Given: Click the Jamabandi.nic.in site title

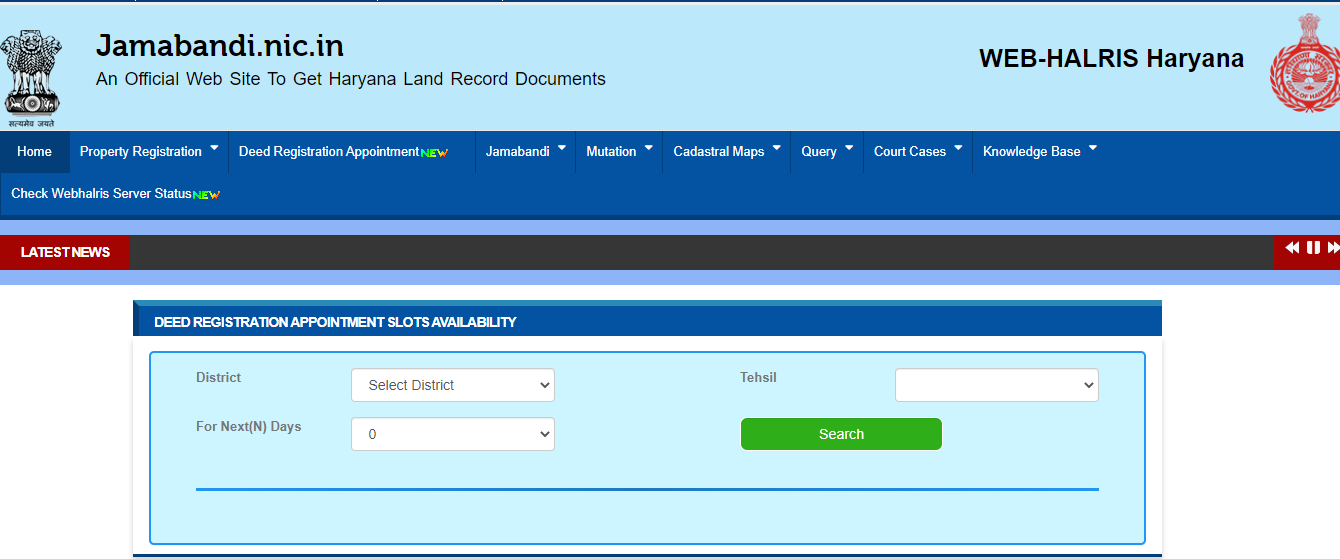Looking at the screenshot, I should 220,46.
